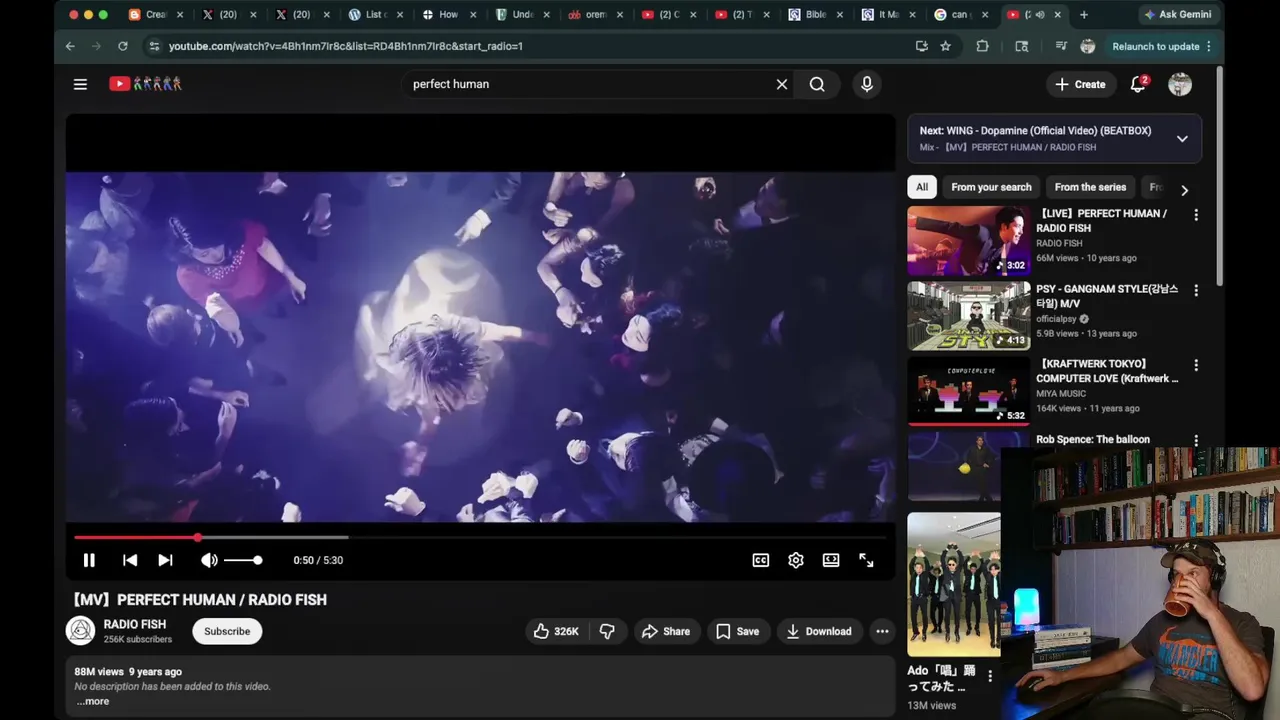This screenshot has height=720, width=1280.
Task: Open media controls icon in toolbar
Action: pos(1061,46)
